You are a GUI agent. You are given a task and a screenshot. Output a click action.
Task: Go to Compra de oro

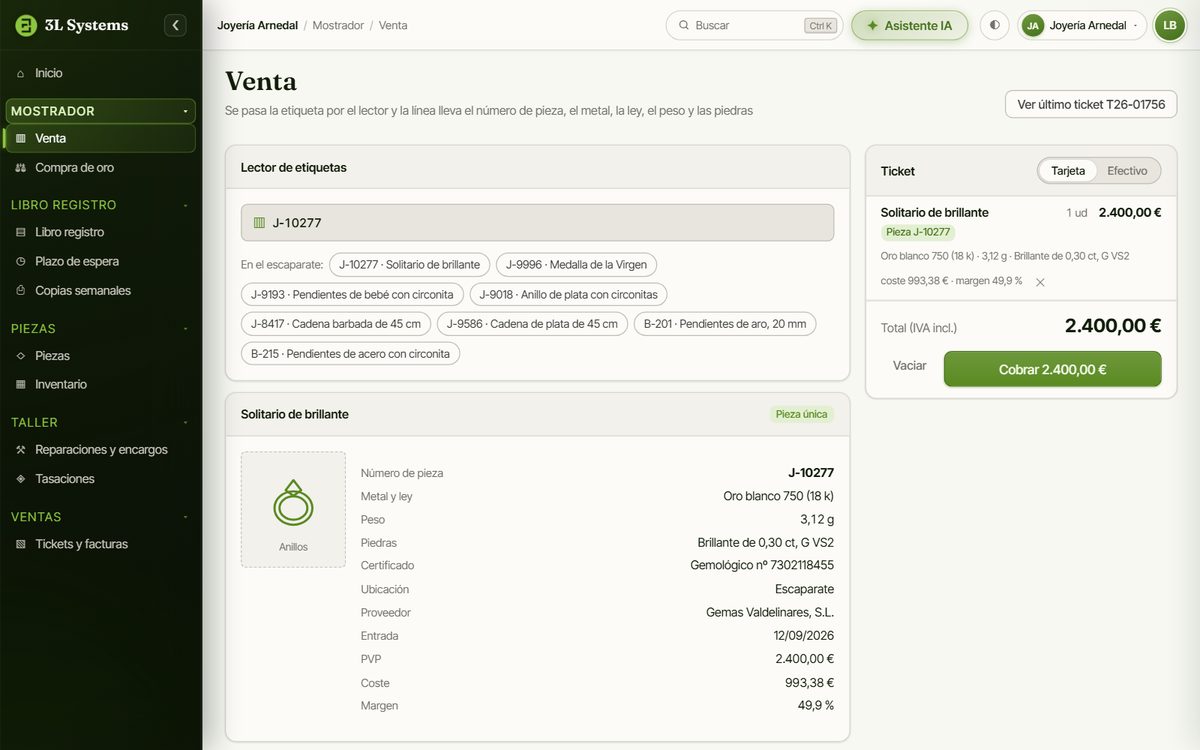[101, 168]
